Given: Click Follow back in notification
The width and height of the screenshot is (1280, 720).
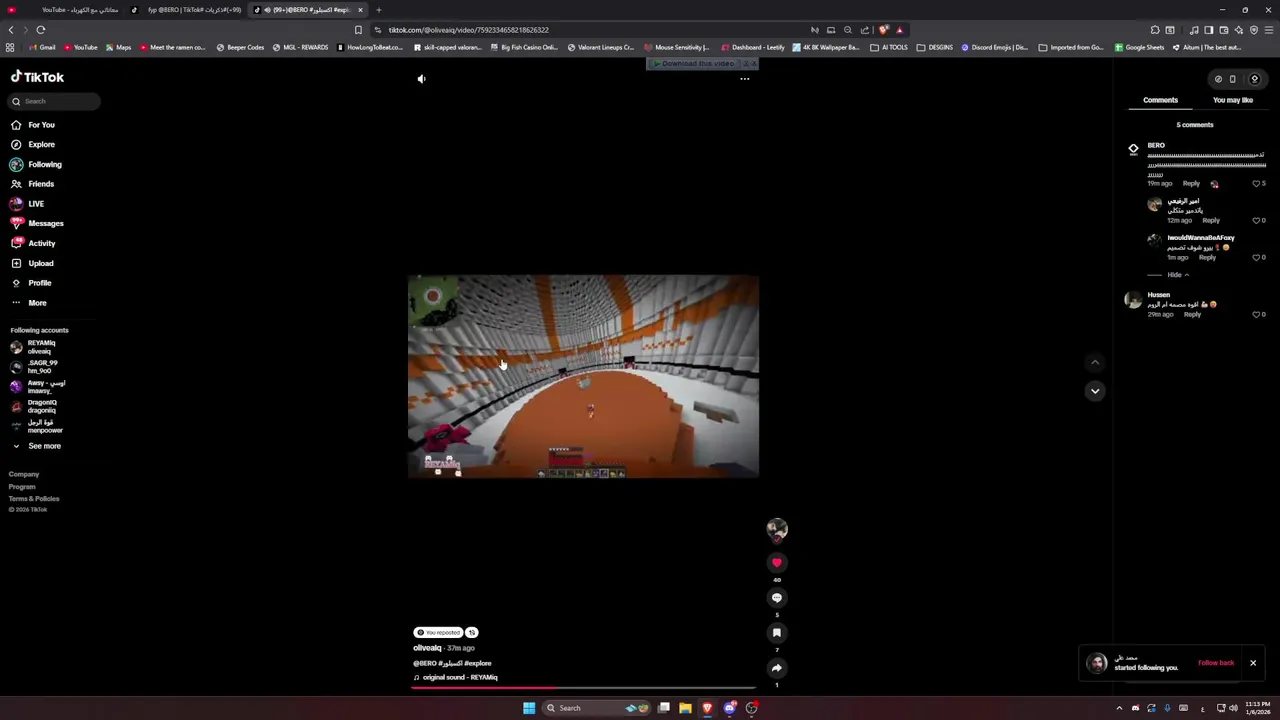Looking at the screenshot, I should [1216, 663].
